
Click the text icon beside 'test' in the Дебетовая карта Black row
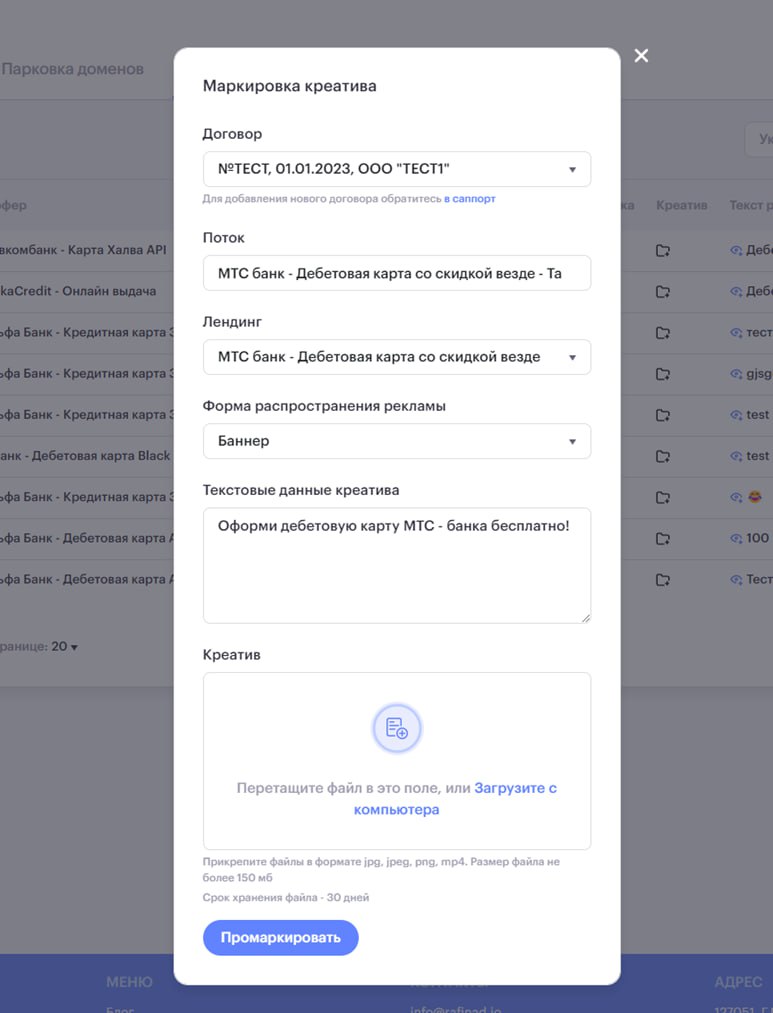[736, 457]
